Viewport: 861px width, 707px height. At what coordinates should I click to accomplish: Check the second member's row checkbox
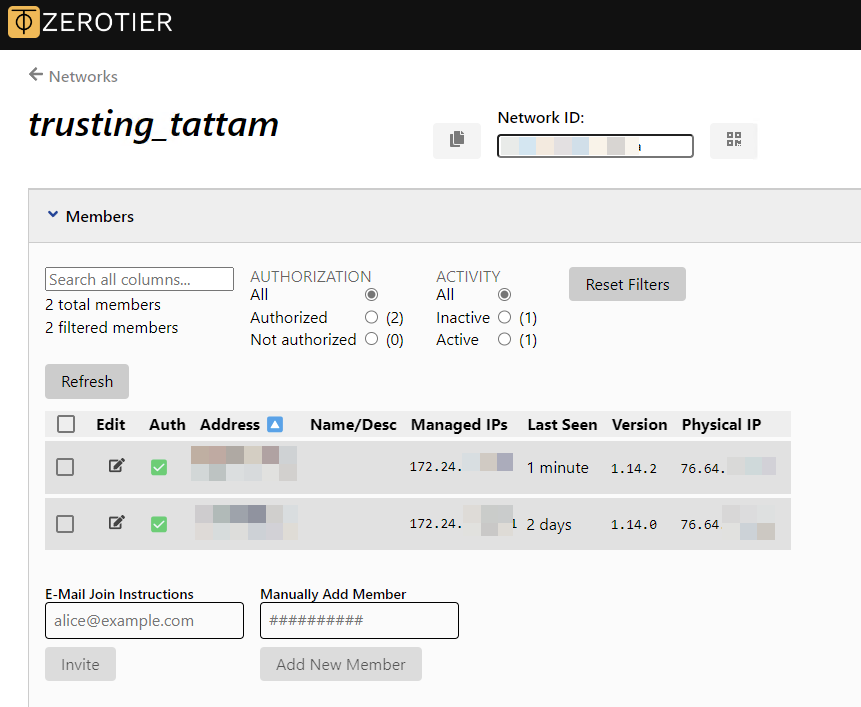tap(65, 523)
